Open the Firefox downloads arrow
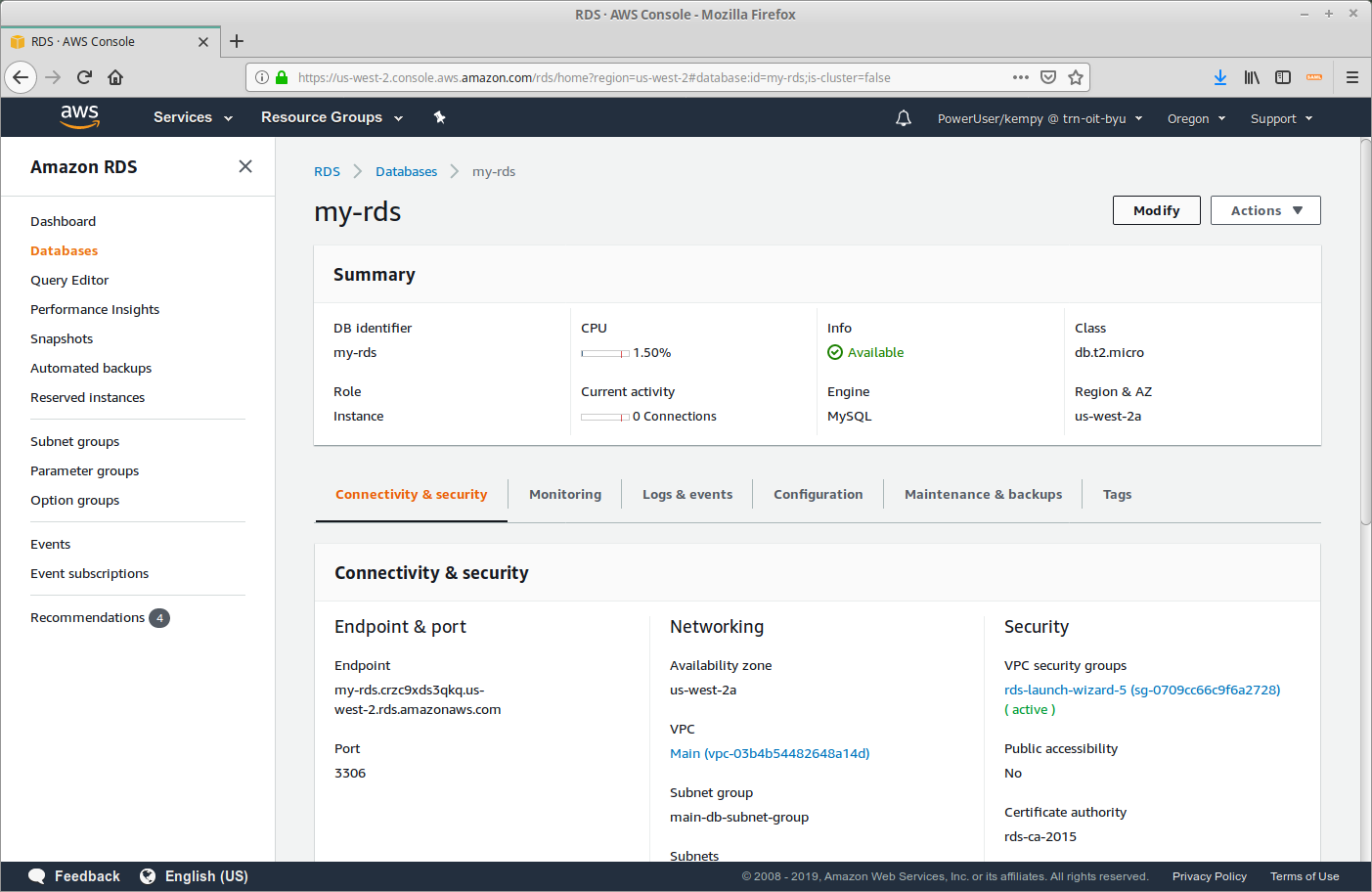The height and width of the screenshot is (892, 1372). pyautogui.click(x=1220, y=77)
